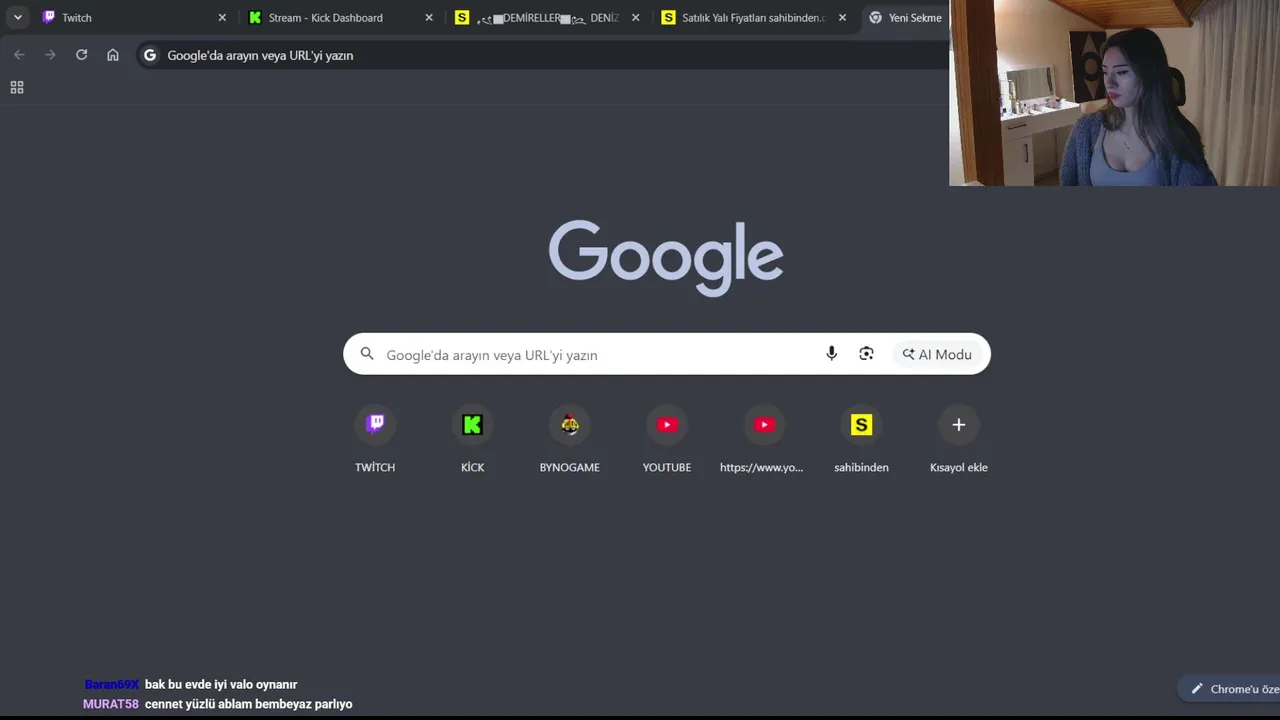The height and width of the screenshot is (720, 1280).
Task: Click the Google icon in address bar
Action: [x=150, y=55]
